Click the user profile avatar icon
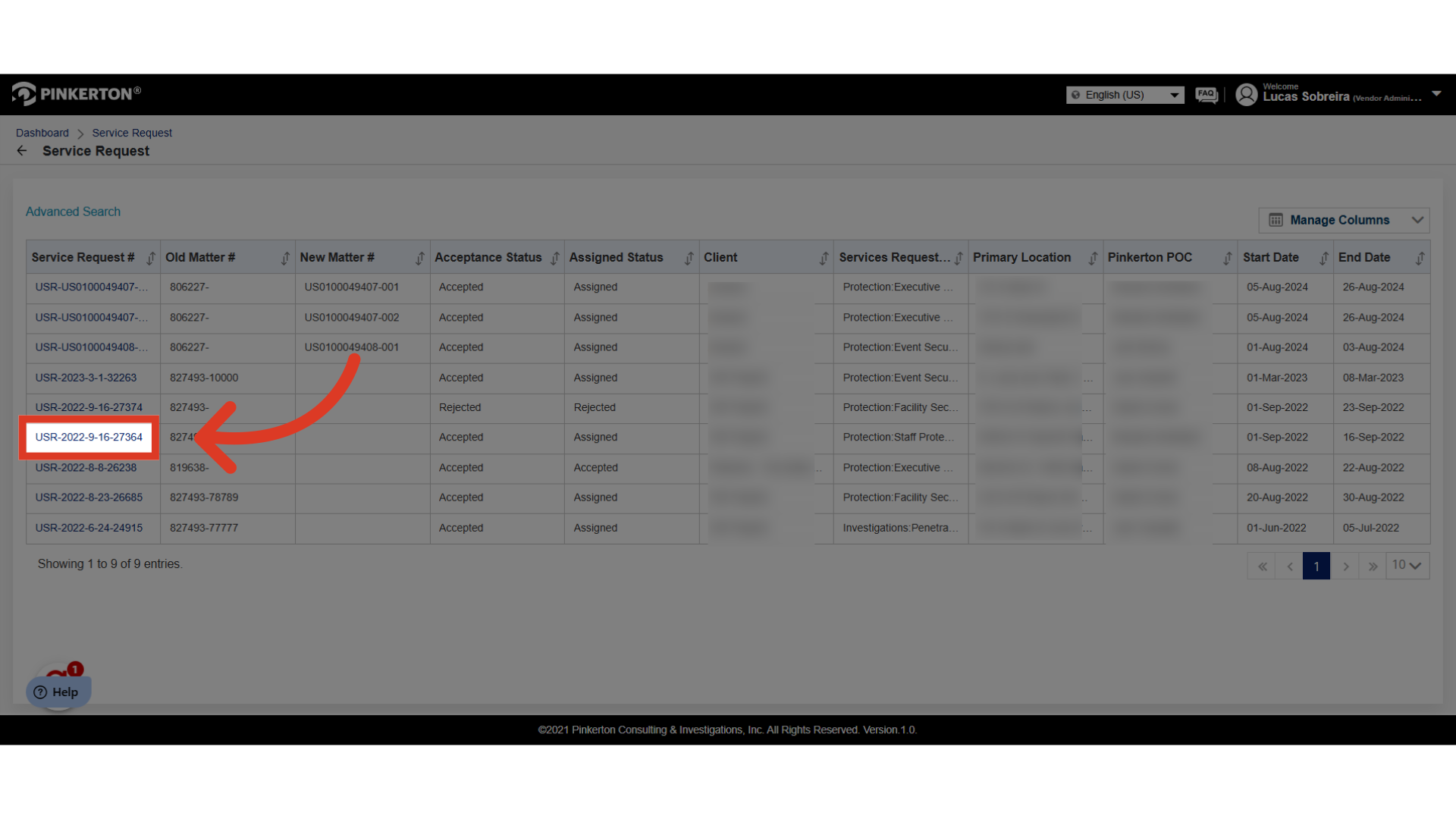 pos(1246,95)
